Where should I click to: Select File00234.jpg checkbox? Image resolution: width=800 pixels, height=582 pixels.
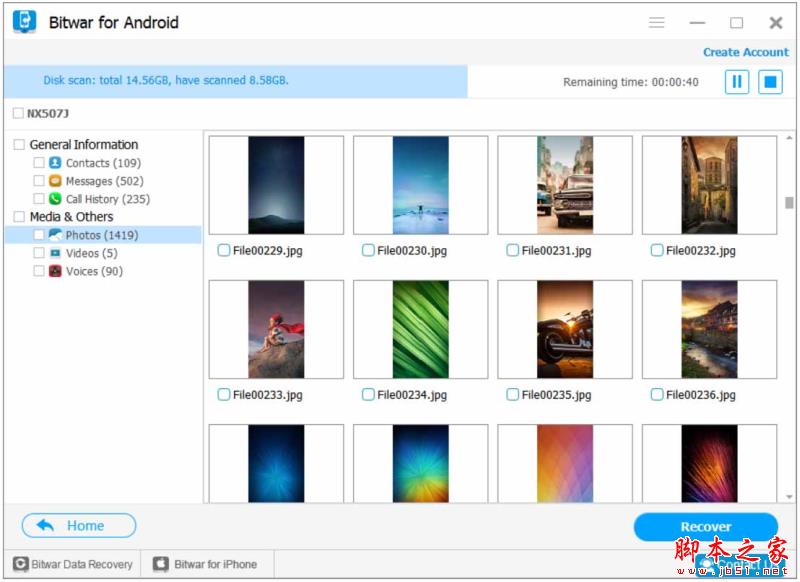click(368, 394)
